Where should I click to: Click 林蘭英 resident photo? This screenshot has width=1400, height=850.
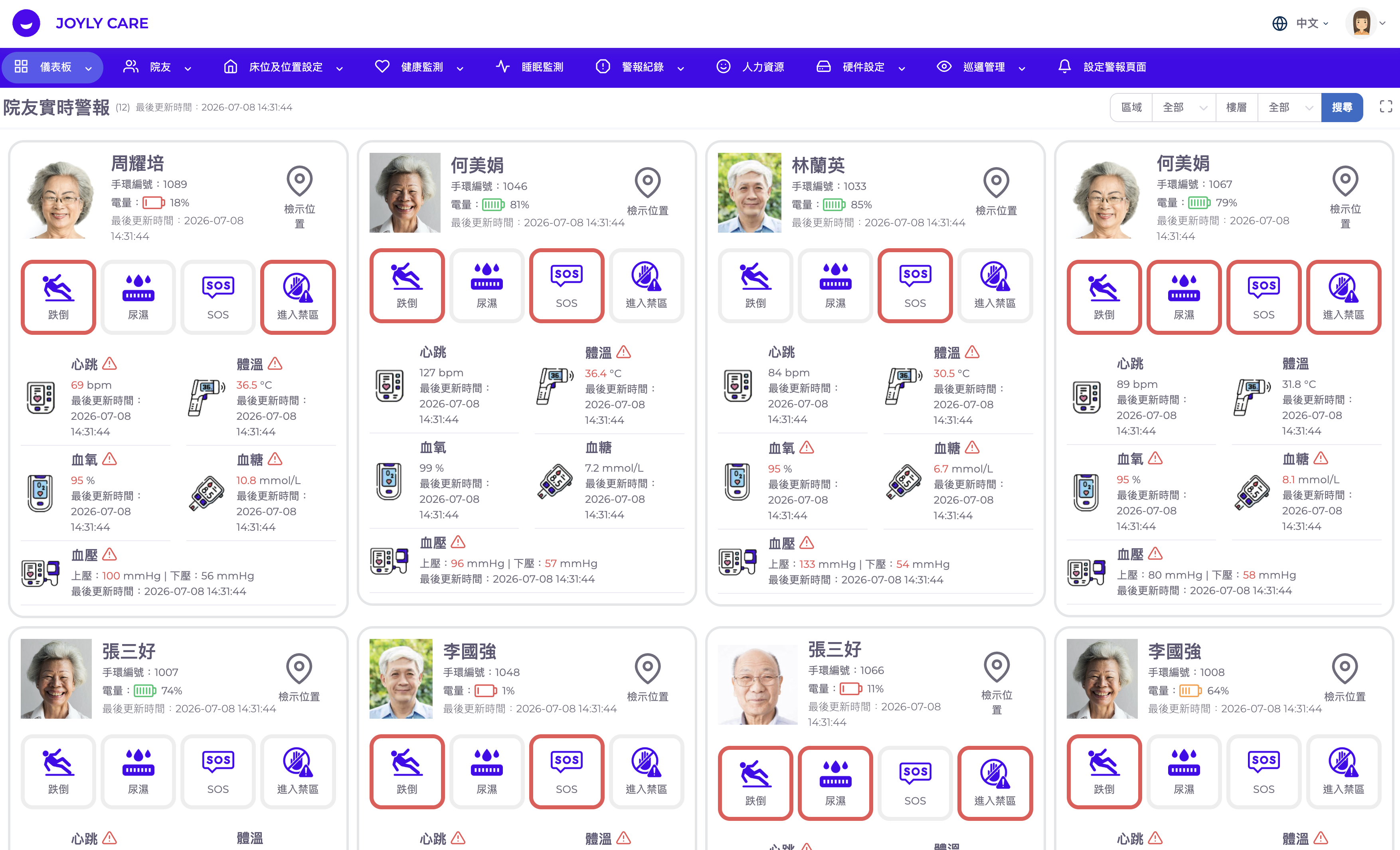coord(749,193)
